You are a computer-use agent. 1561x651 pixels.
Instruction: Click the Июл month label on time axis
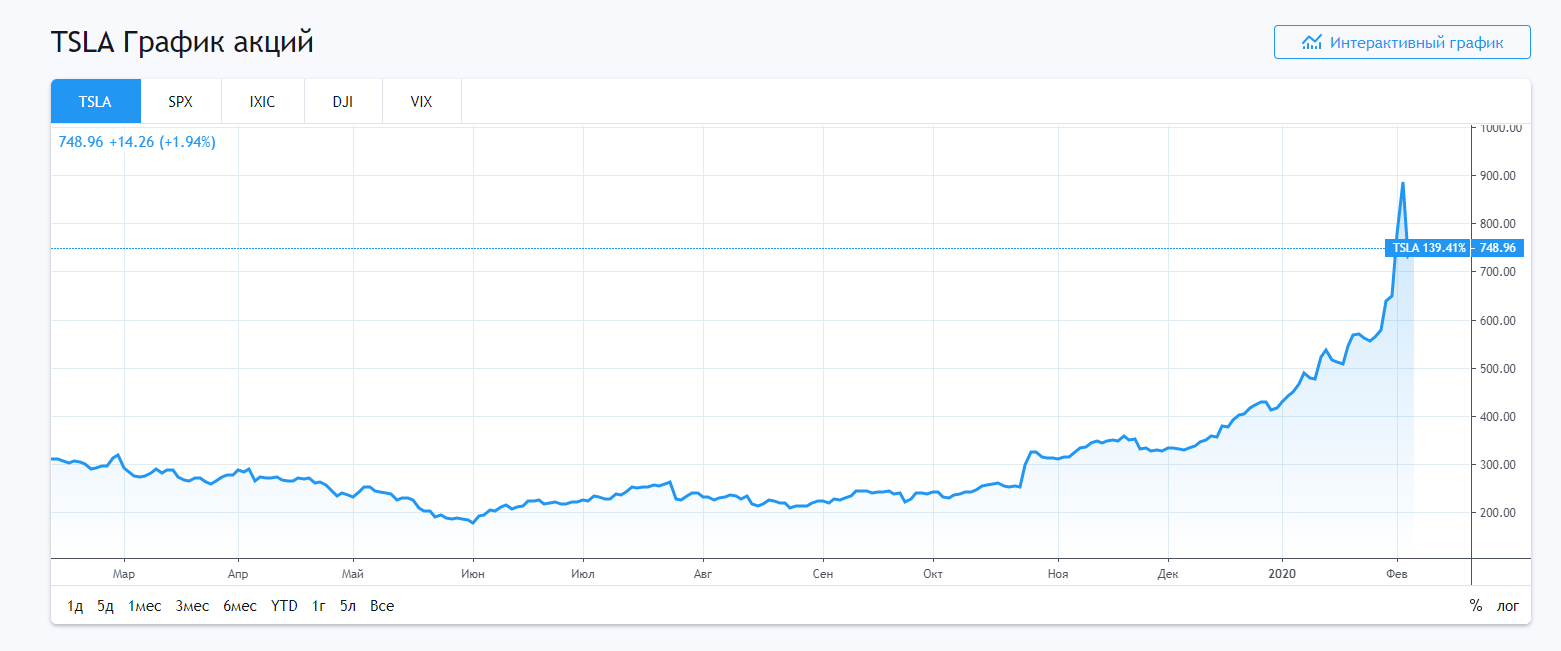click(x=582, y=574)
